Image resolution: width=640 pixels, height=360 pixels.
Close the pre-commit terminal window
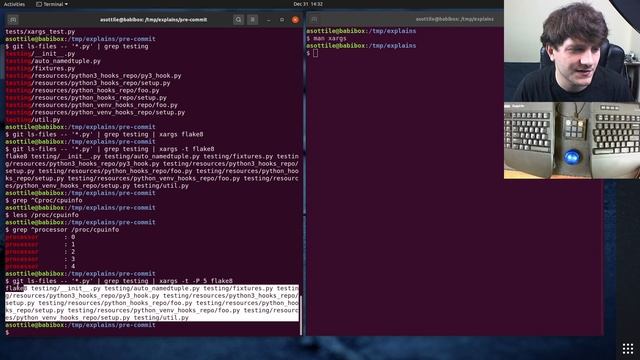295,20
